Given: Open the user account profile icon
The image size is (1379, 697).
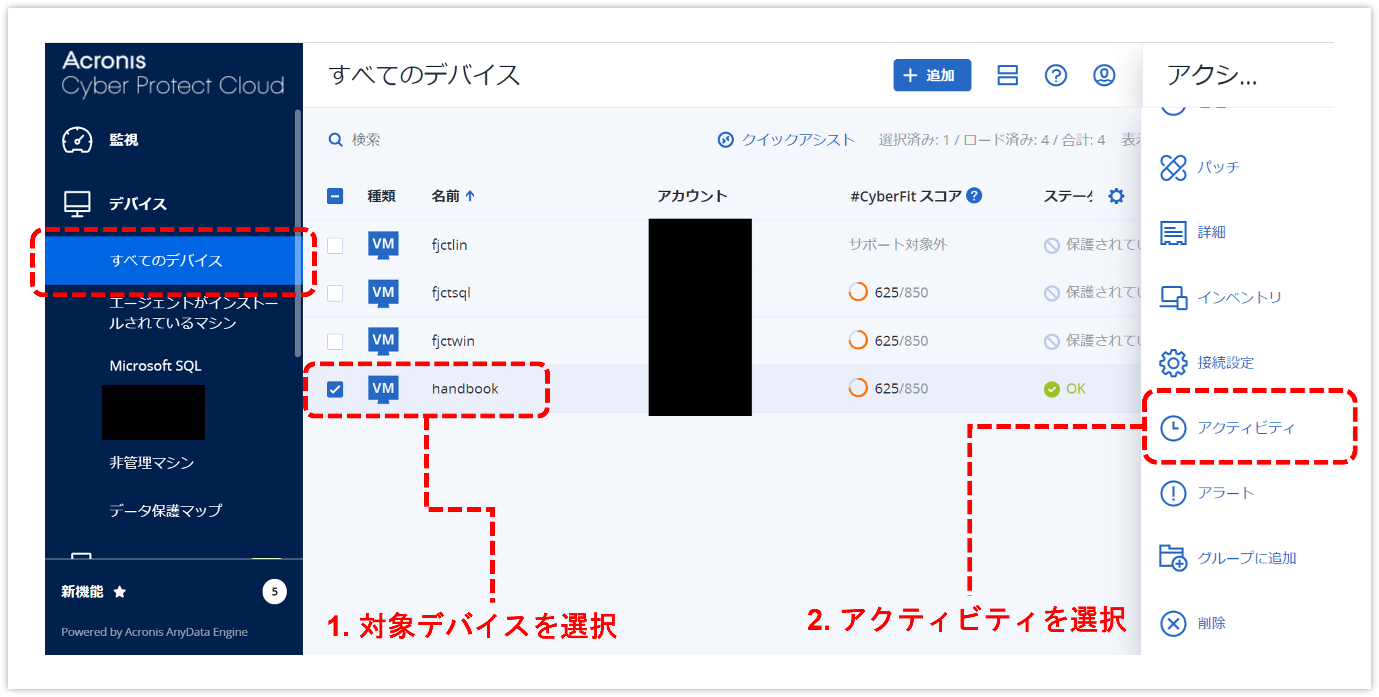Looking at the screenshot, I should 1104,76.
